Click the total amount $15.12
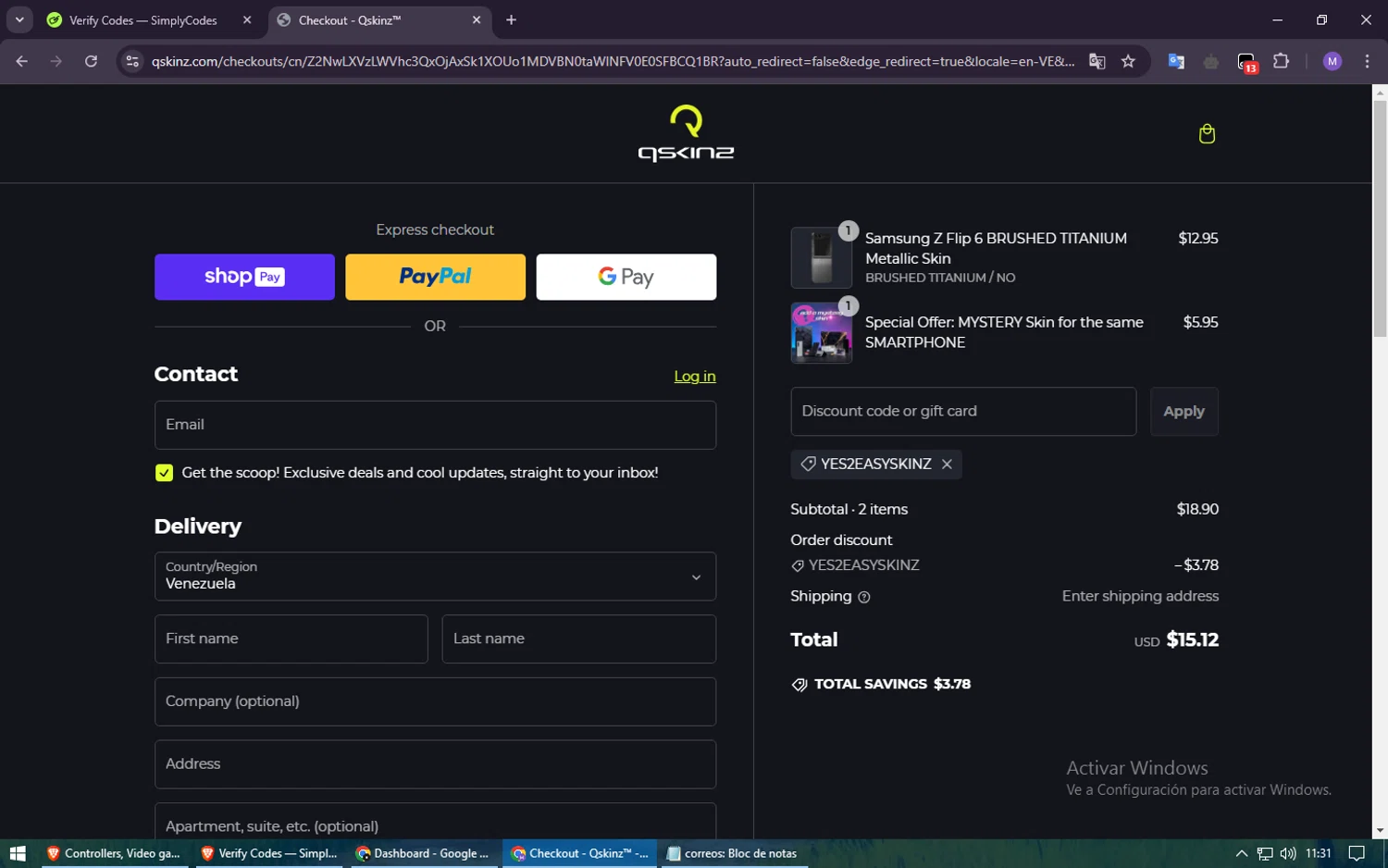Viewport: 1388px width, 868px height. [x=1192, y=639]
